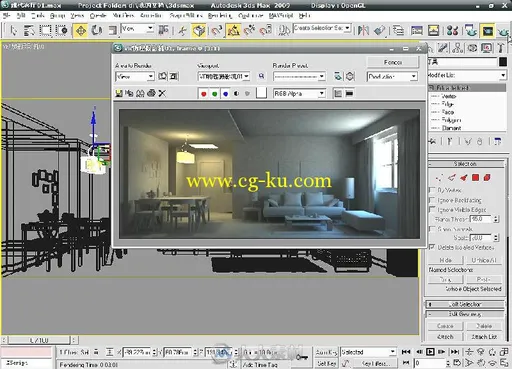
Task: Click the Hide button
Action: click(x=445, y=260)
